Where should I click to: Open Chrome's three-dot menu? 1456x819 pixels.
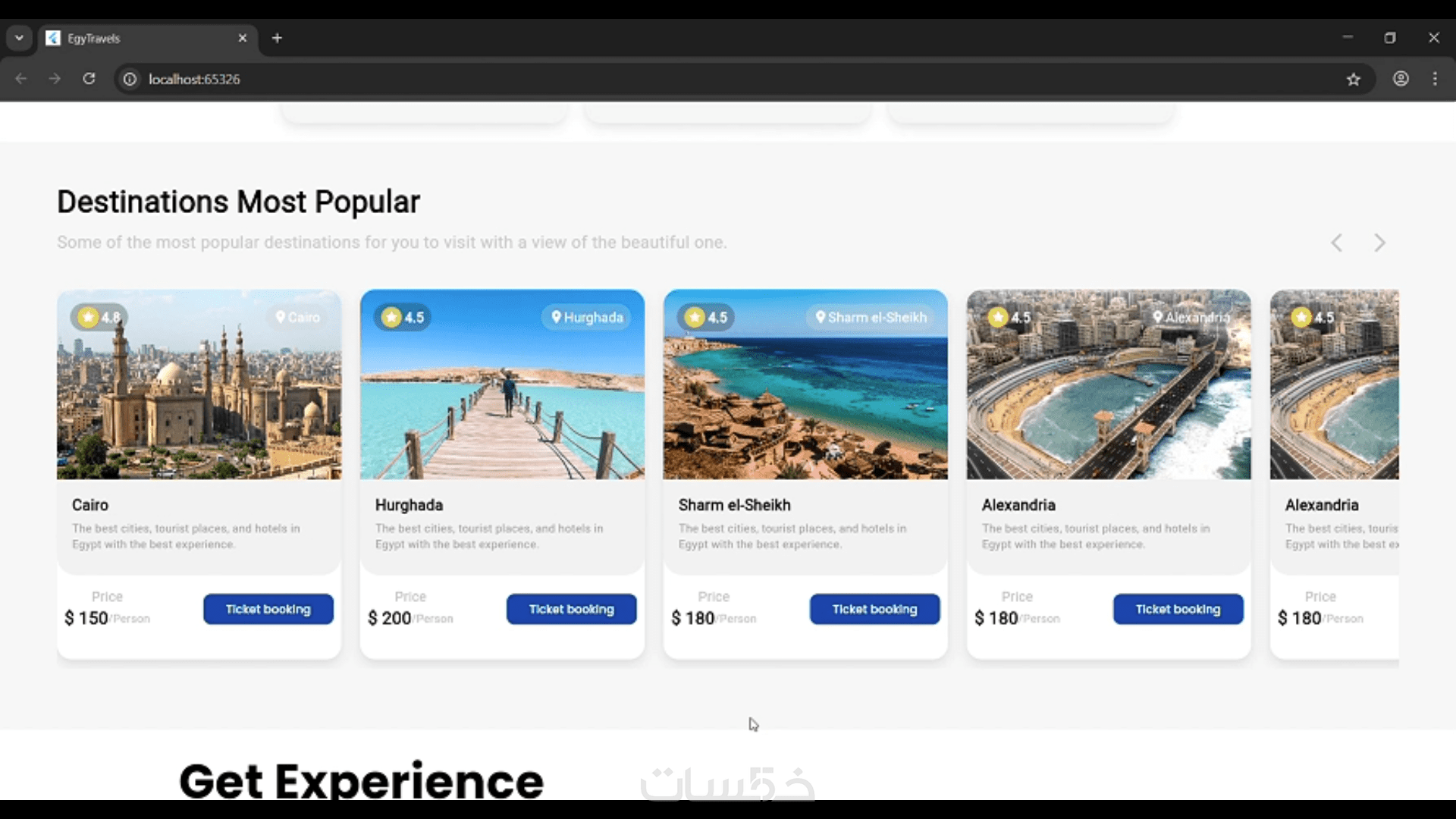tap(1435, 79)
